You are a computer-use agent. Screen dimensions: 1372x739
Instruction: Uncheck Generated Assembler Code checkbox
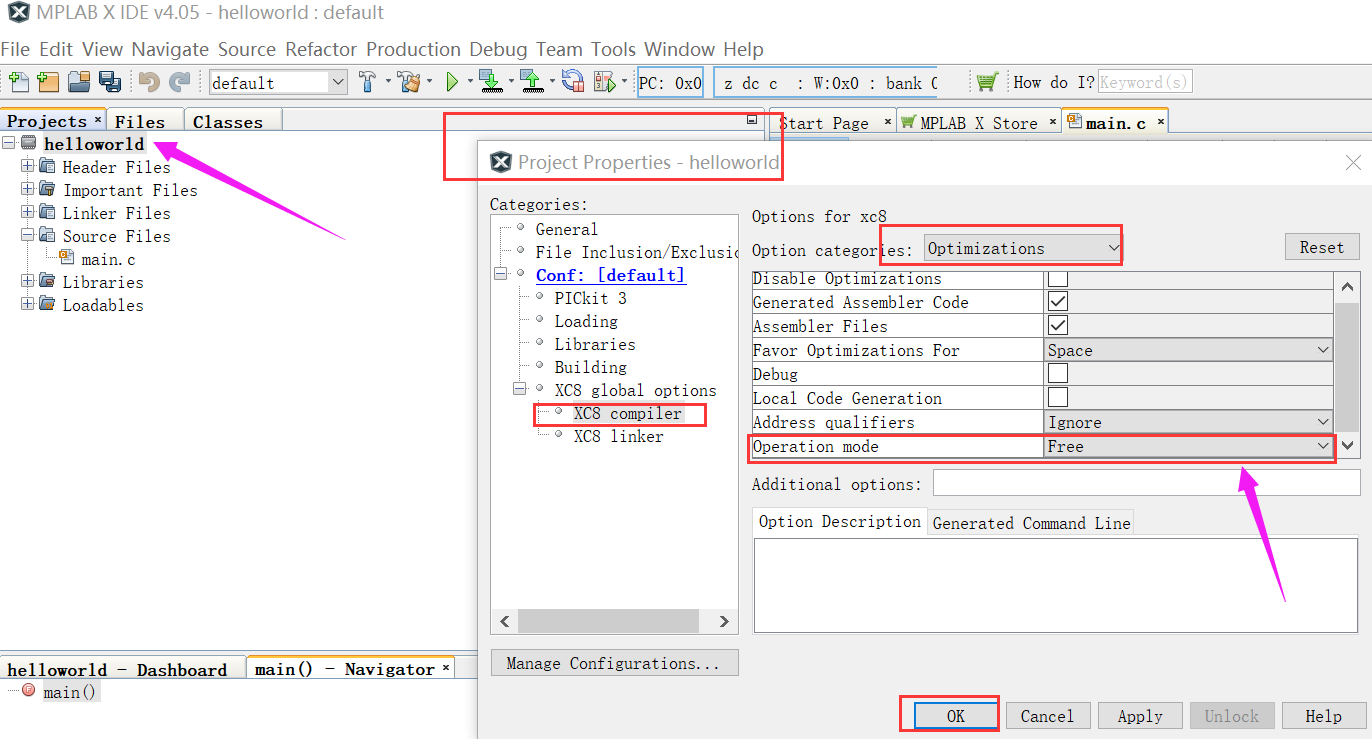1057,301
